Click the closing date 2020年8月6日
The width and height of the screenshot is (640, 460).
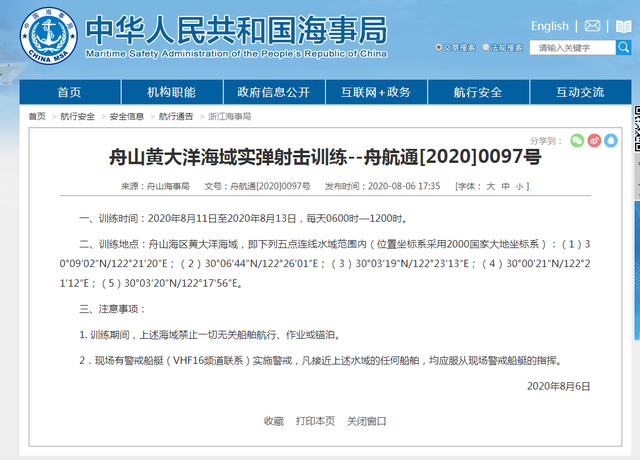pyautogui.click(x=558, y=386)
